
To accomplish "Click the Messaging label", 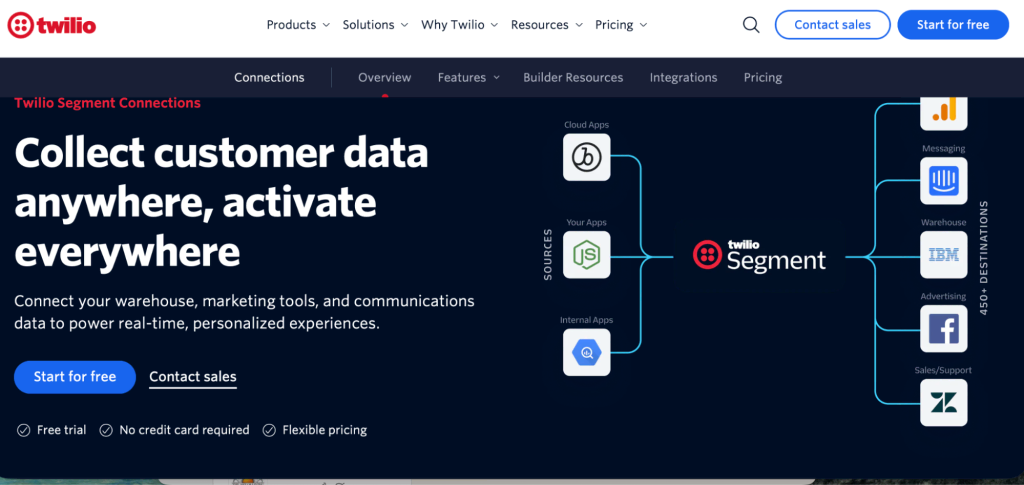I will (944, 149).
